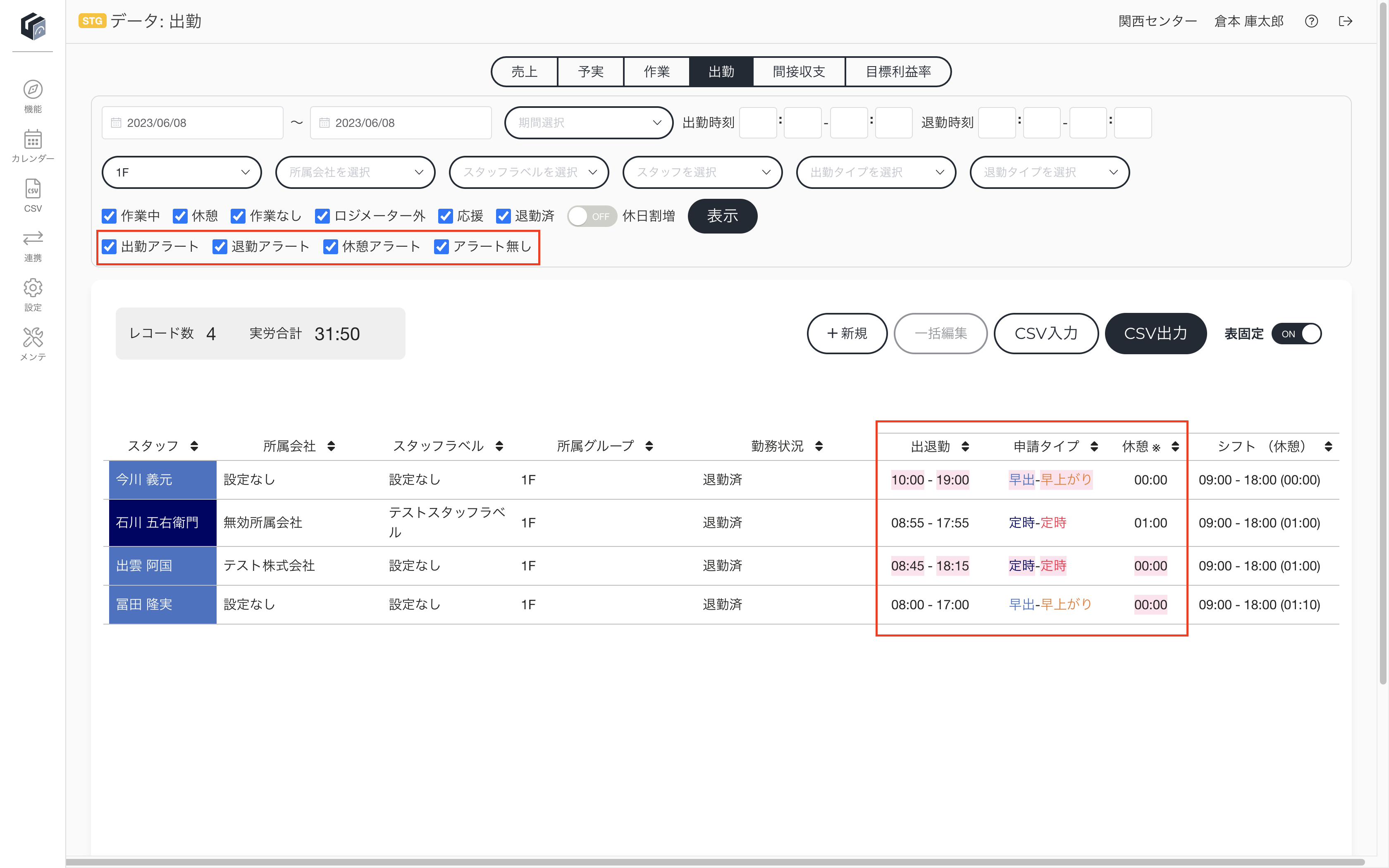Viewport: 1389px width, 868px height.
Task: Uncheck the ロジメーター外 checkbox
Action: coord(322,216)
